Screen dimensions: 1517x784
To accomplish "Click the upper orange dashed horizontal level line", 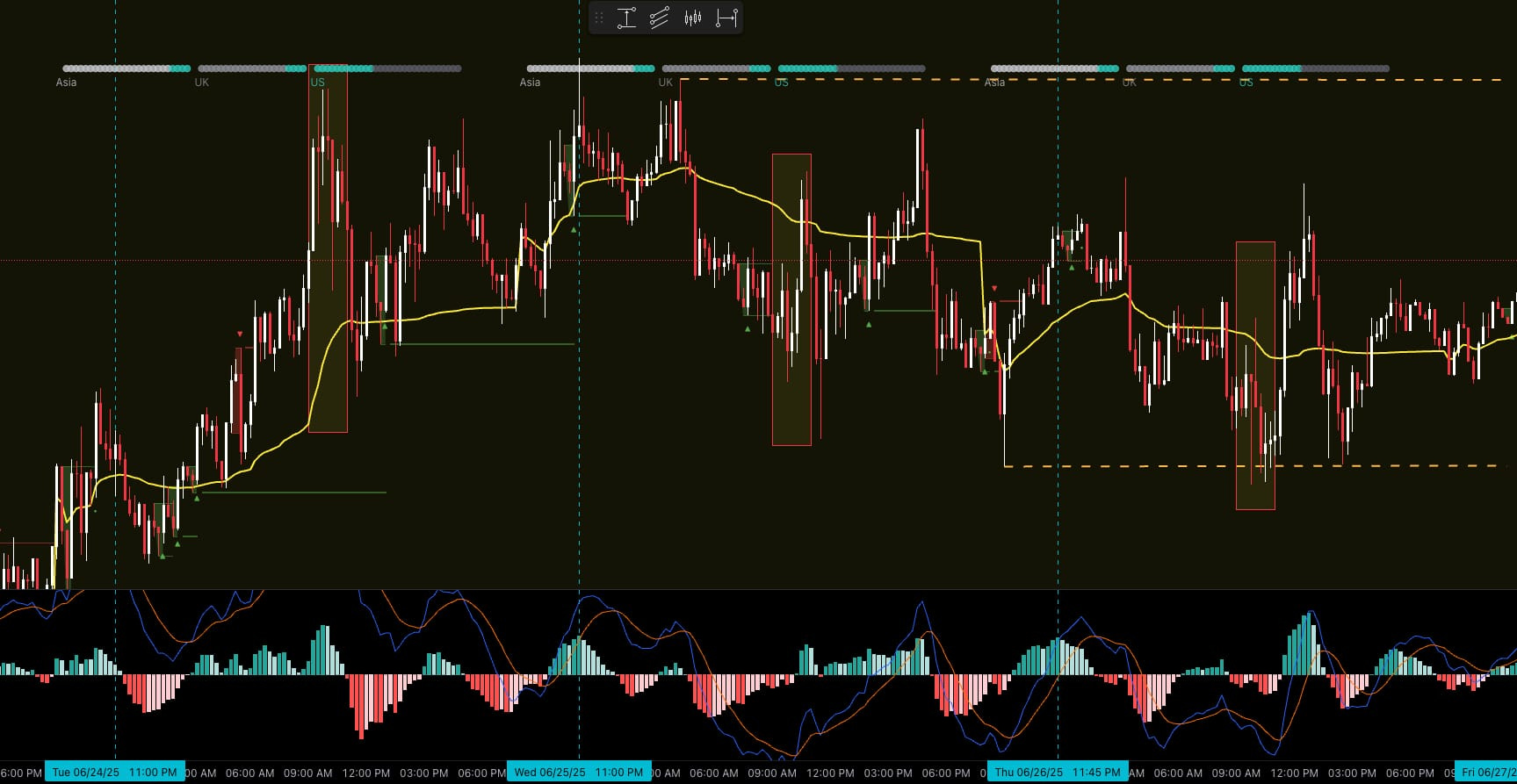I will (x=1089, y=80).
